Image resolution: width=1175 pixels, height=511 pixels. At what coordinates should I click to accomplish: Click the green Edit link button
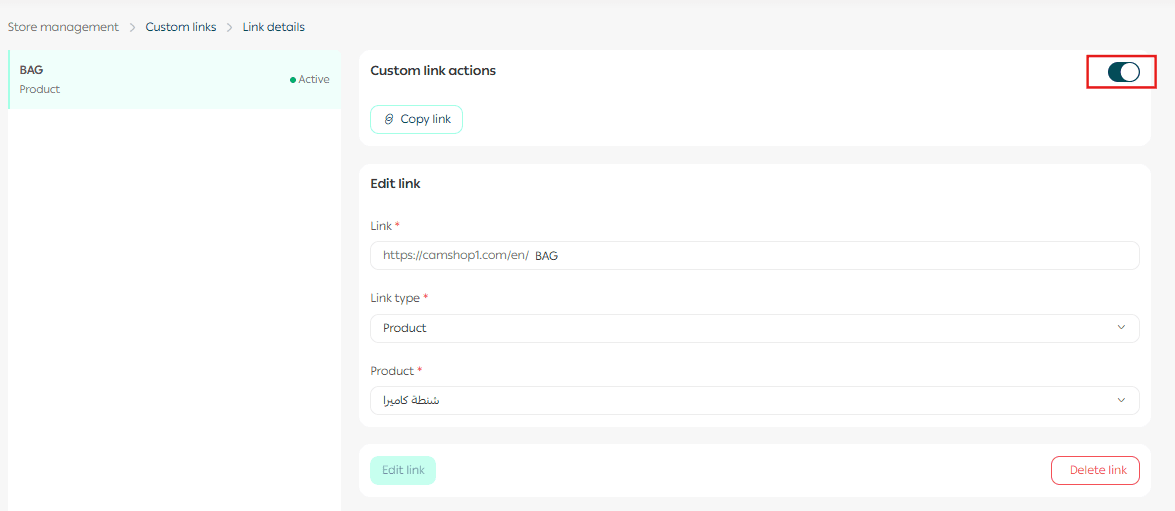point(403,470)
